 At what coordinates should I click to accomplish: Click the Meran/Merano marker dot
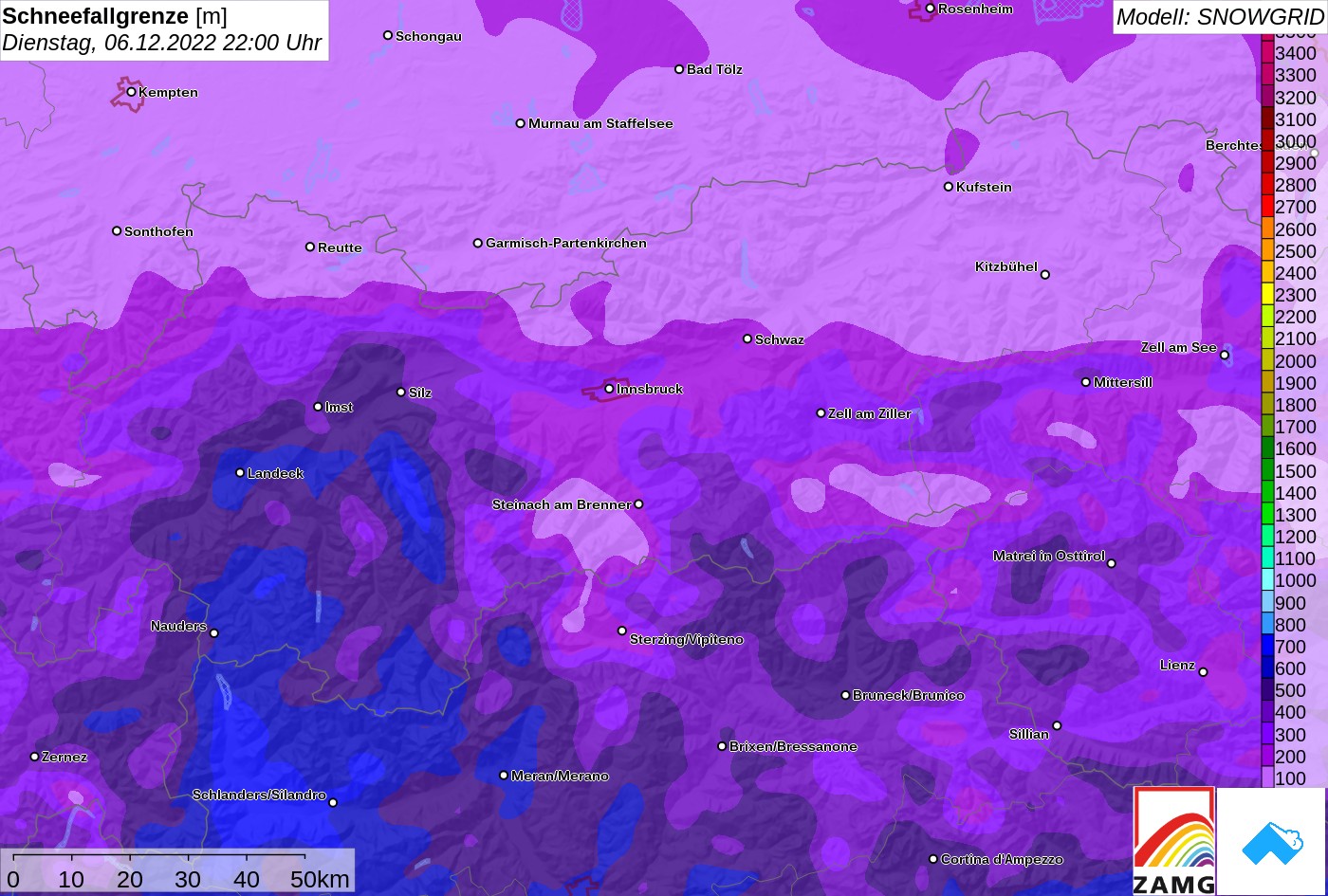point(504,776)
